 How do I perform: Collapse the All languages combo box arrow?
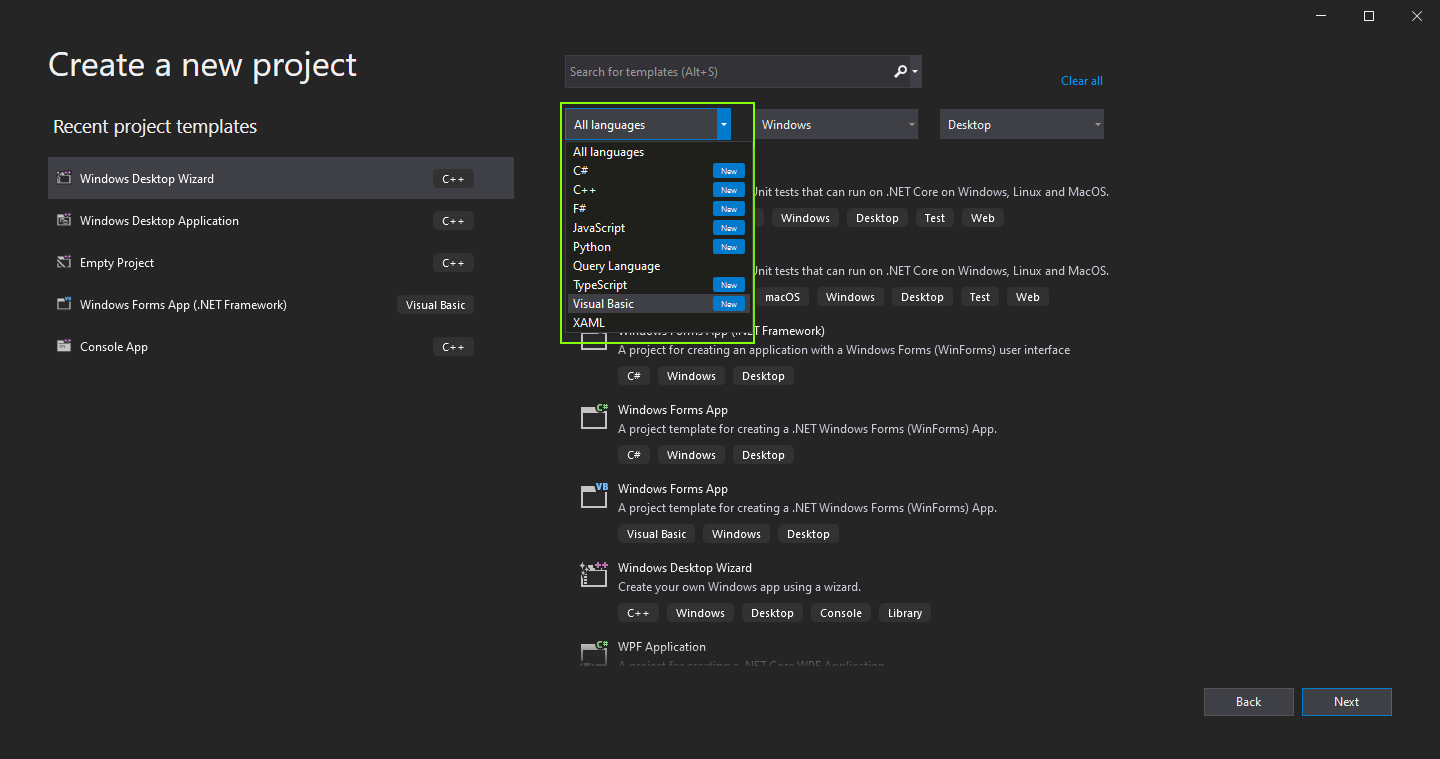[724, 124]
